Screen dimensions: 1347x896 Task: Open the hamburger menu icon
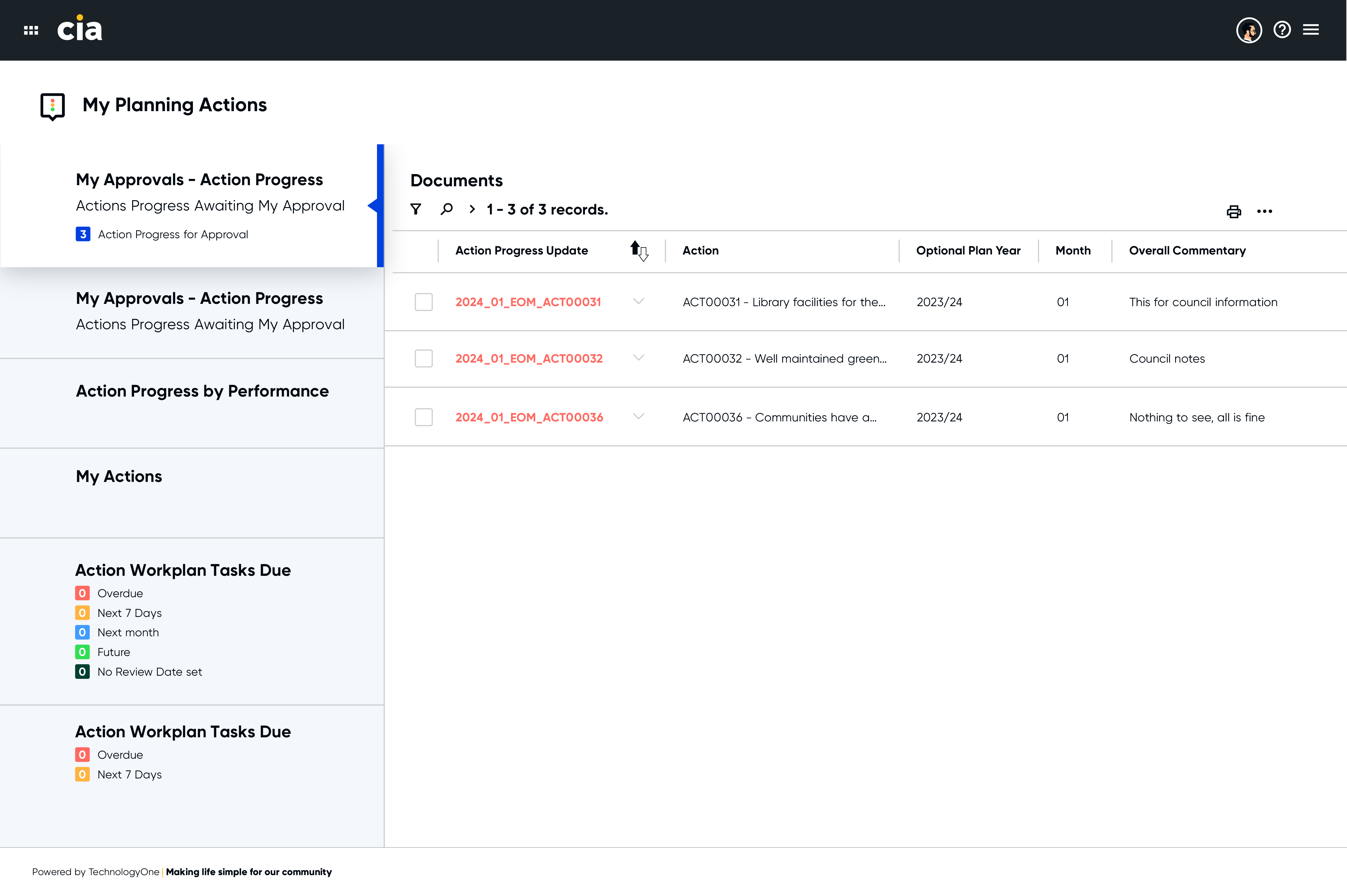(x=1310, y=30)
